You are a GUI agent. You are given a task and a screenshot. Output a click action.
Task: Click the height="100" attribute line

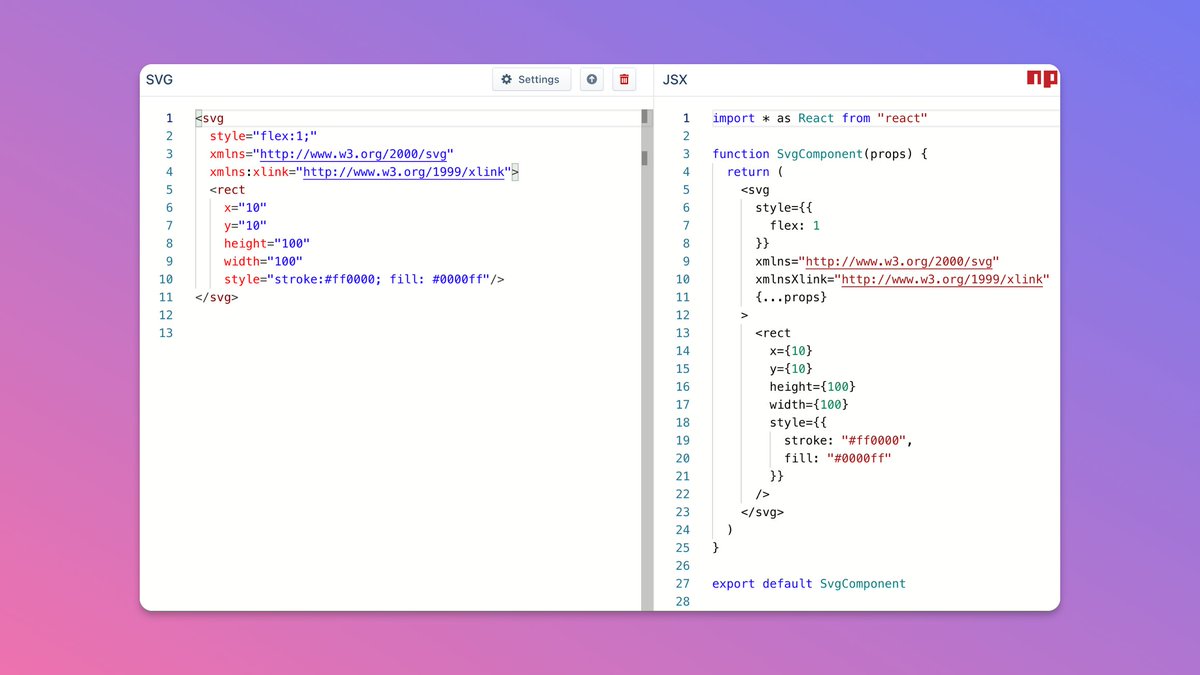(x=267, y=244)
